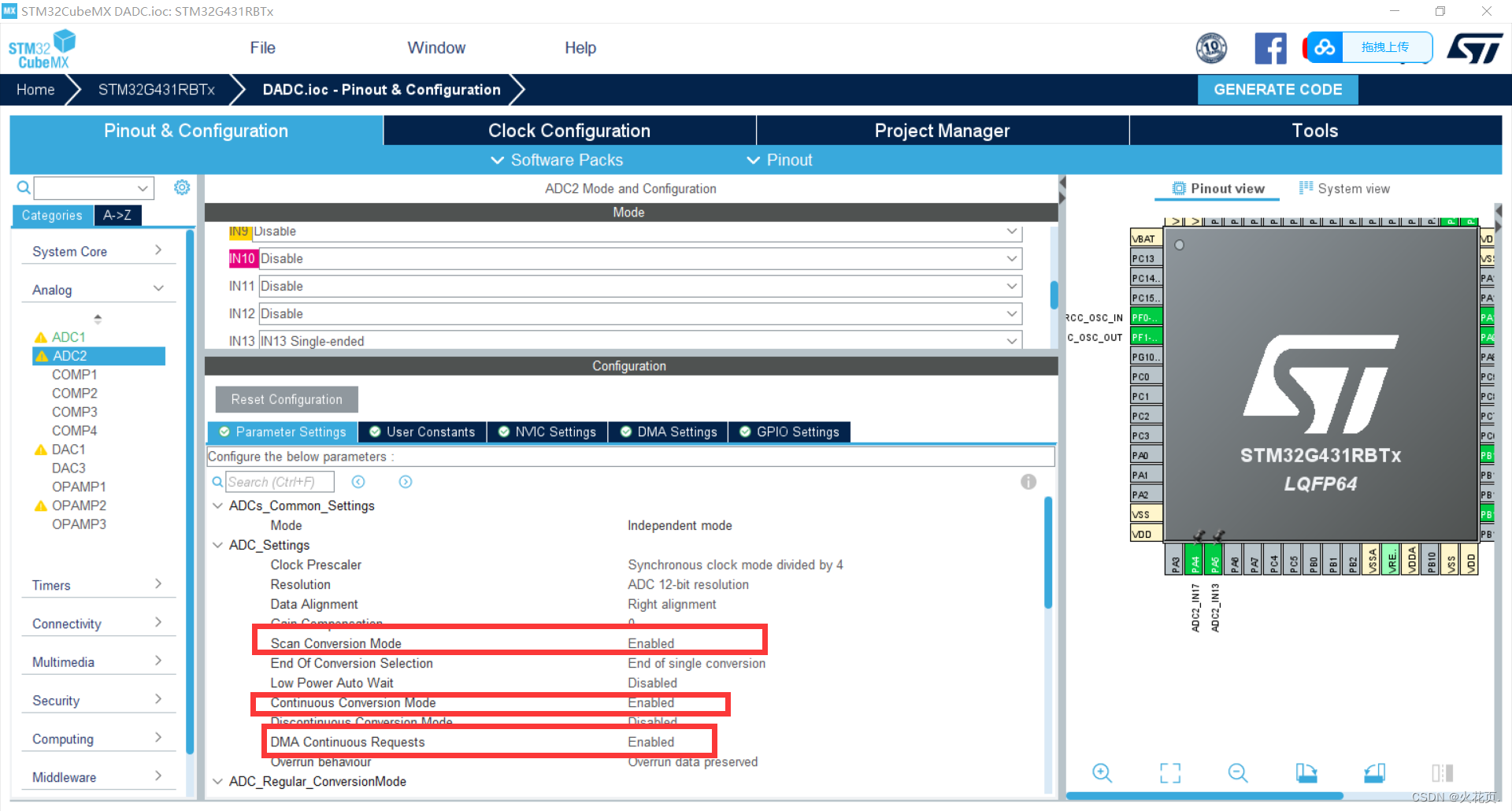
Task: Click the cloud upload icon
Action: tap(1325, 47)
